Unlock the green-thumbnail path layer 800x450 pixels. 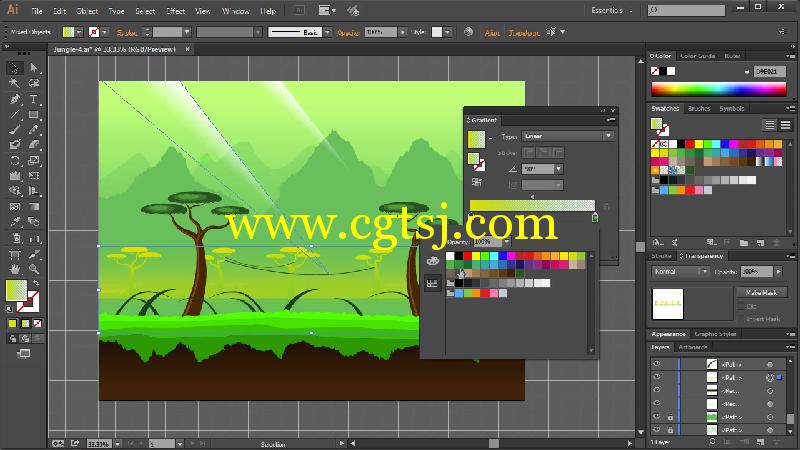670,417
